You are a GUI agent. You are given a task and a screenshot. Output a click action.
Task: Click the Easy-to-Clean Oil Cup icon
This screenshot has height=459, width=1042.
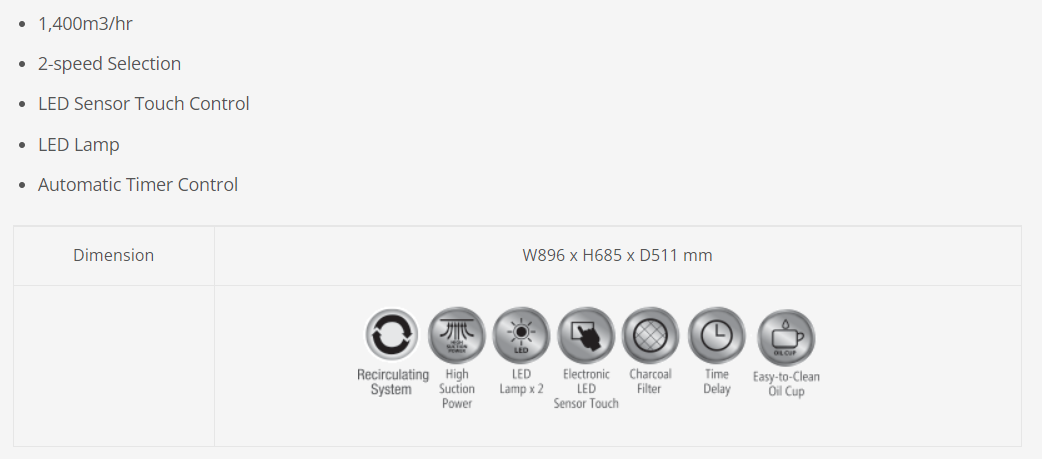click(x=786, y=337)
